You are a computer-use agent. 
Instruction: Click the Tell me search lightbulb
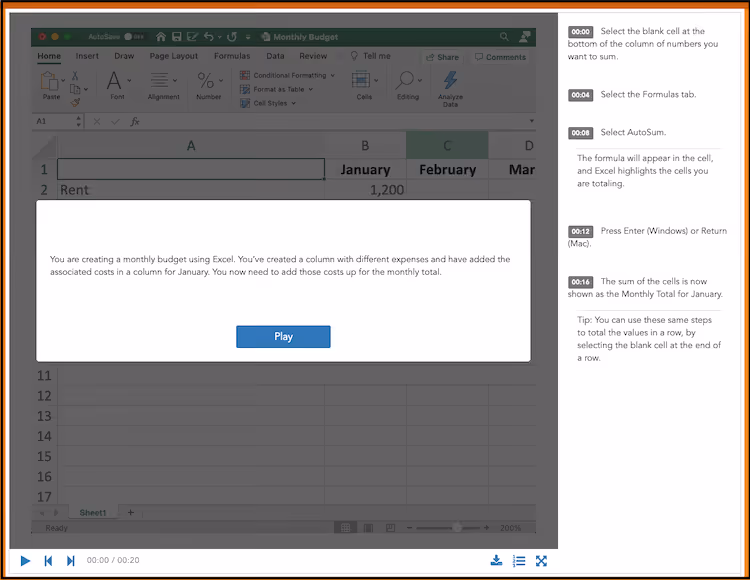[354, 56]
